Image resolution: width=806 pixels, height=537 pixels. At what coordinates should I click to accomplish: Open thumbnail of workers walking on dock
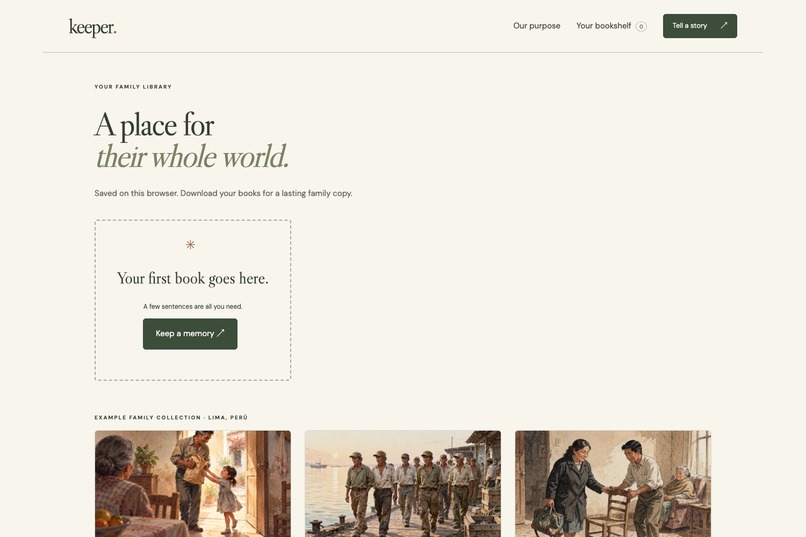coord(402,484)
